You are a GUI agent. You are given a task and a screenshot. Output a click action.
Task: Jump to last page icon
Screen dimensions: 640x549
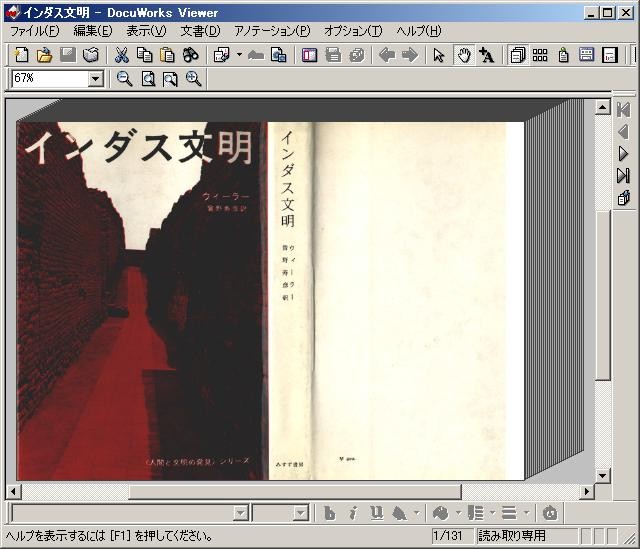623,176
